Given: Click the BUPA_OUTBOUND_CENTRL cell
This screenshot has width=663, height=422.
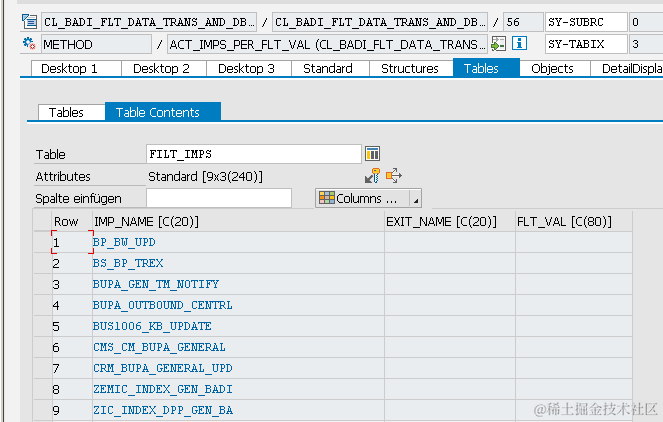Looking at the screenshot, I should [x=238, y=305].
